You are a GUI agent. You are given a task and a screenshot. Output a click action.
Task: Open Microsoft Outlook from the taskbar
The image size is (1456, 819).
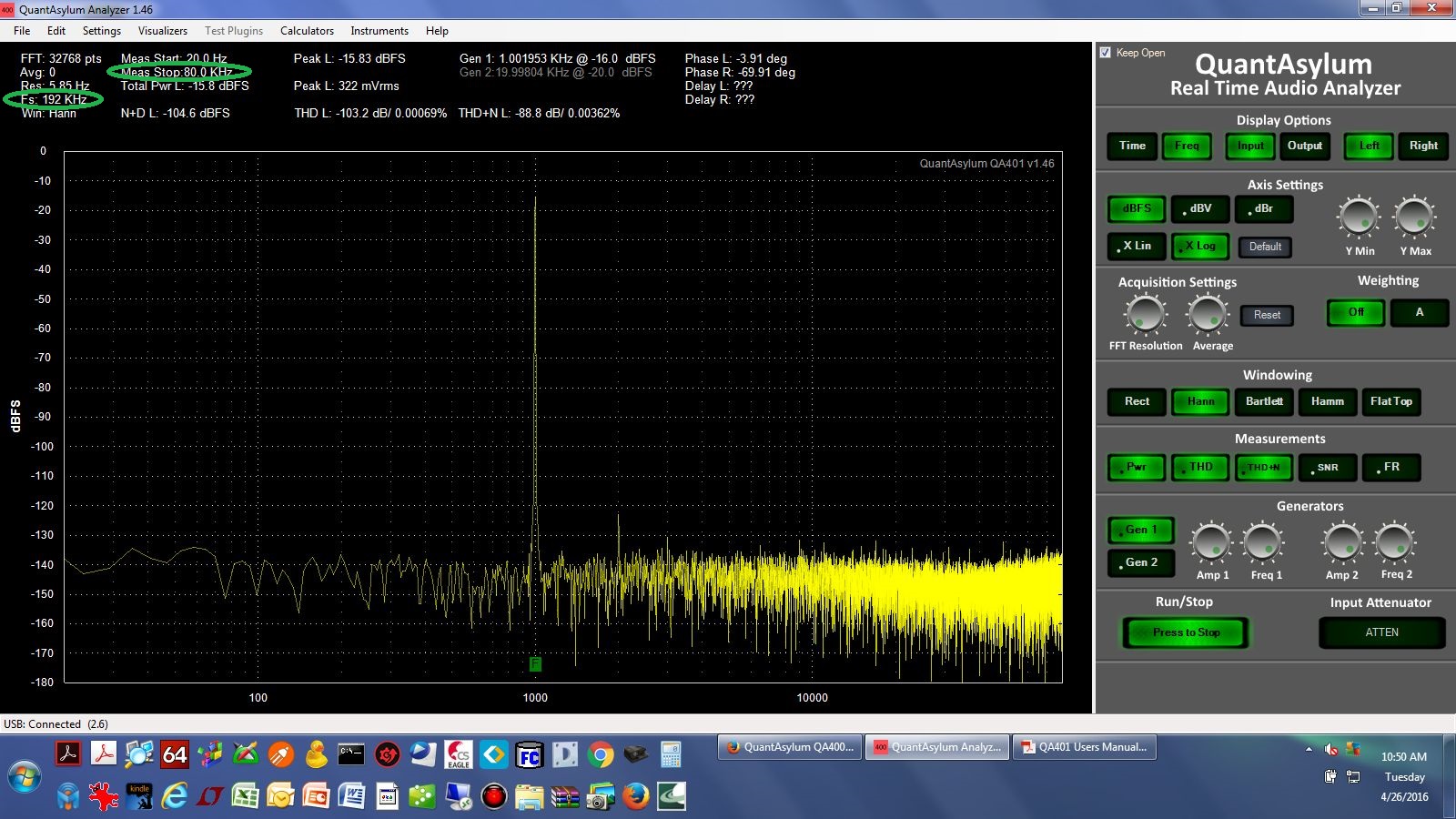(280, 796)
